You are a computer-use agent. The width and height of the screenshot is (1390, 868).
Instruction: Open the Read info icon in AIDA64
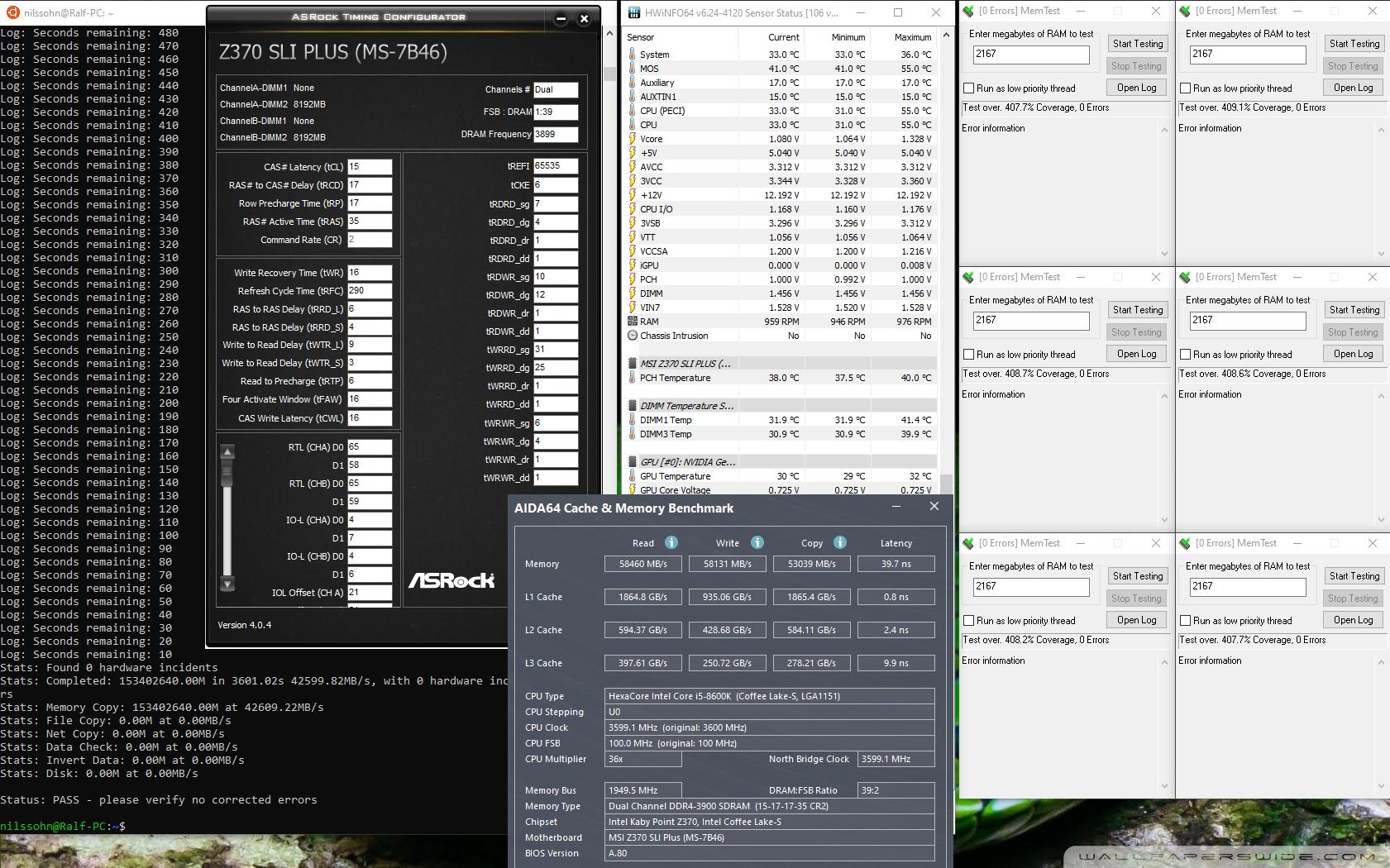[671, 542]
